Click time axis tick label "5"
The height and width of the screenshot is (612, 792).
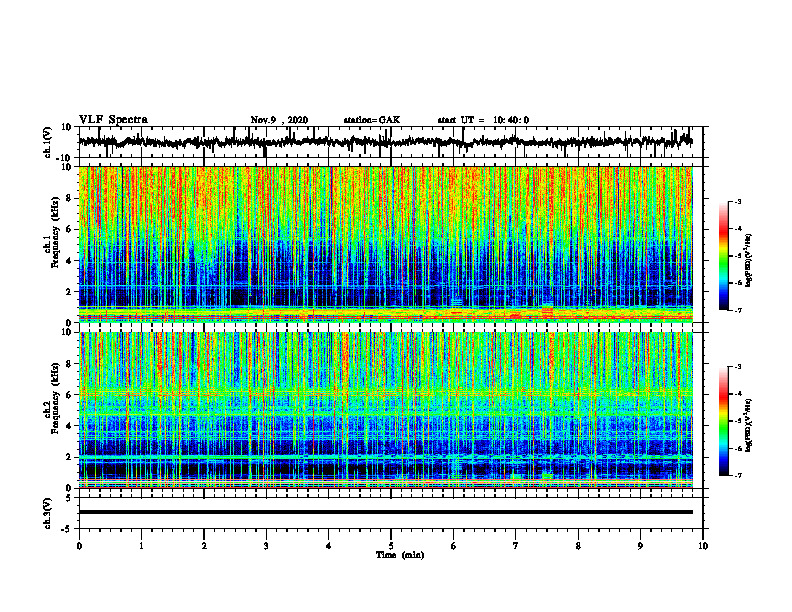(391, 546)
